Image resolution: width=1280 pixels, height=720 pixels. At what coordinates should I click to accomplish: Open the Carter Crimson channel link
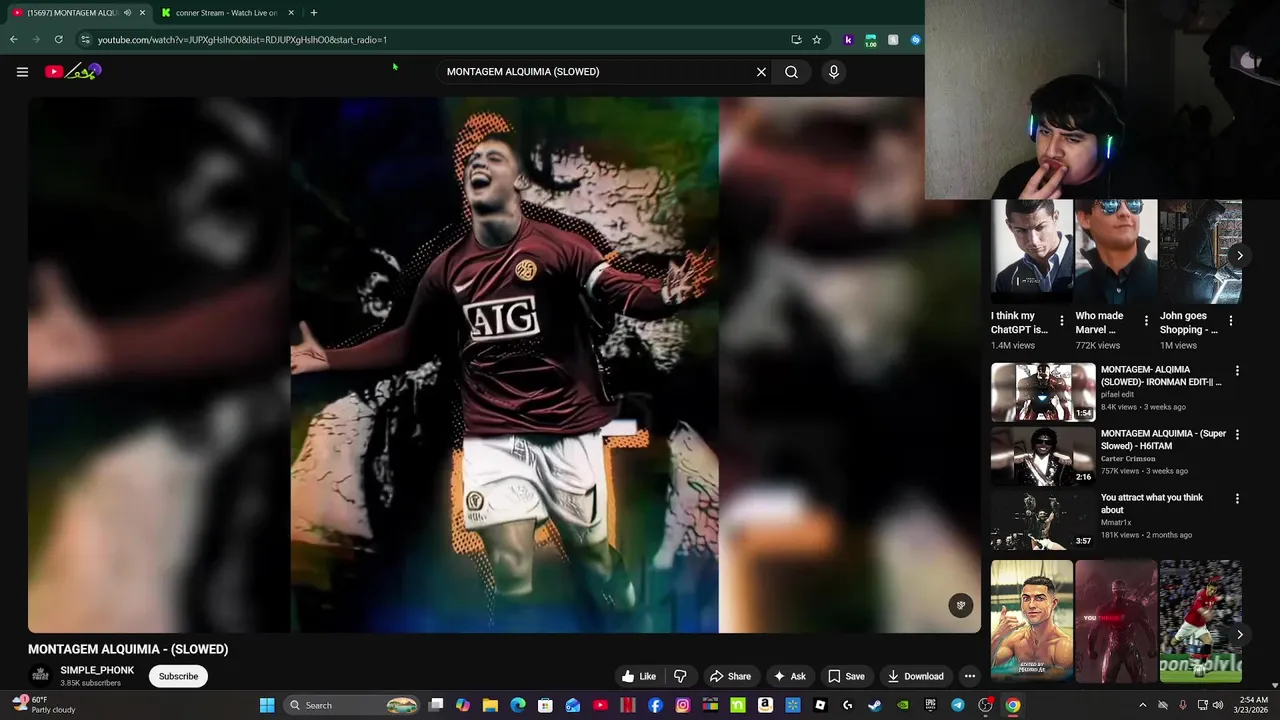1128,459
